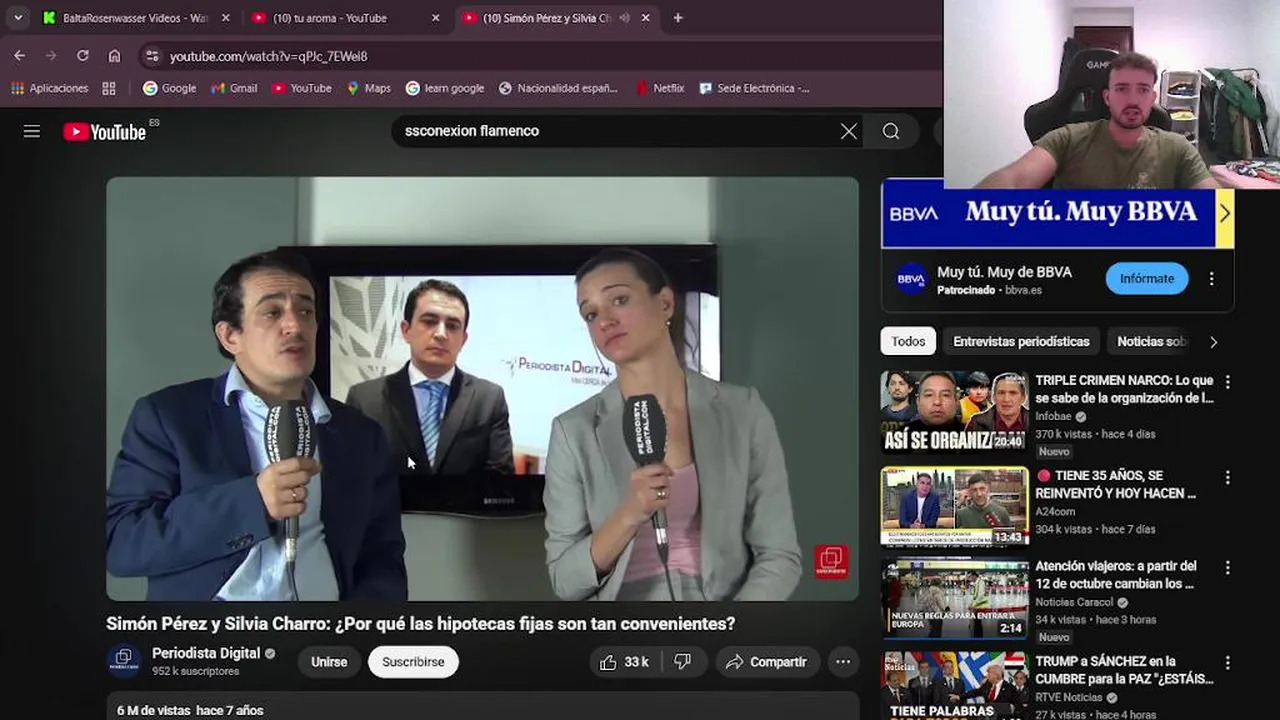Open the YouTube bookmark

pos(301,88)
